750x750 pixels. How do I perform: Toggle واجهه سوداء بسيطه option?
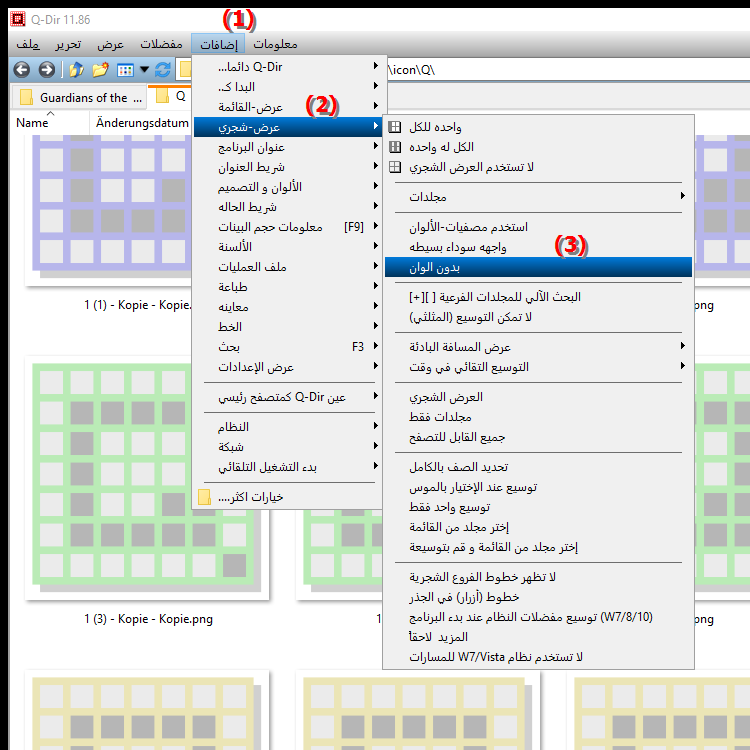(539, 247)
